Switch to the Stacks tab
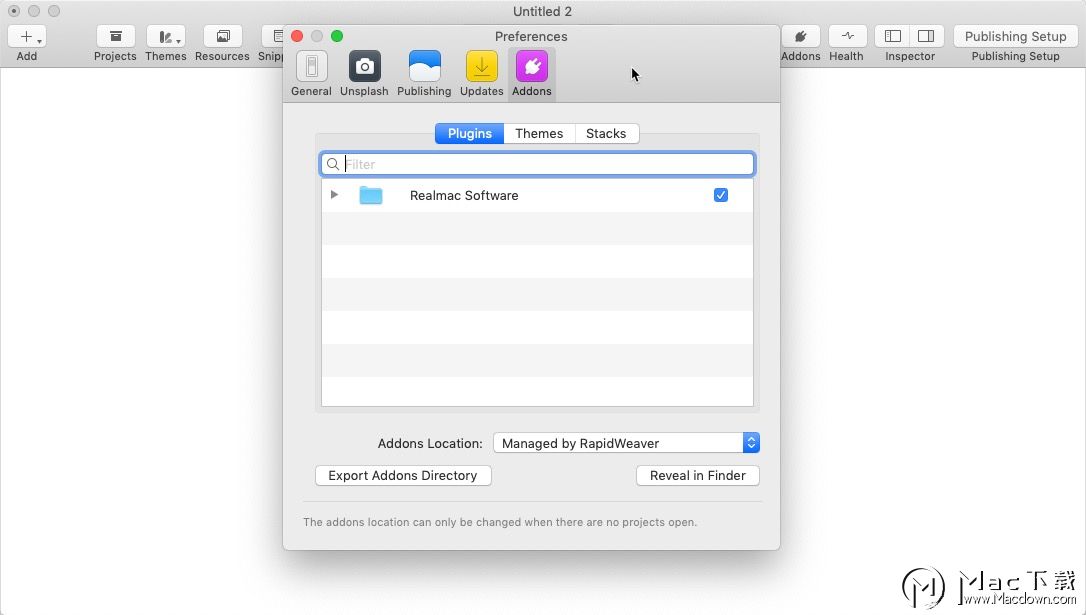Image resolution: width=1086 pixels, height=615 pixels. [606, 134]
